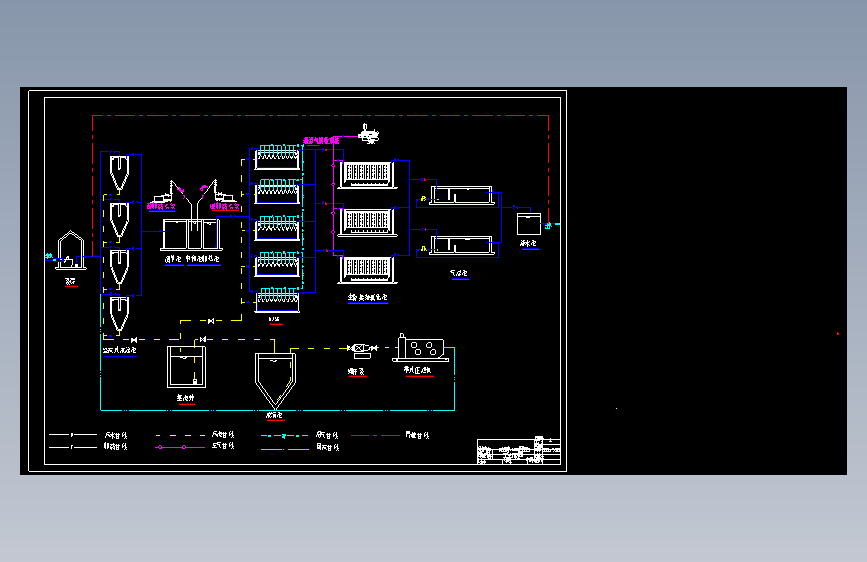Select the belt filter press with four rollers

pos(421,348)
